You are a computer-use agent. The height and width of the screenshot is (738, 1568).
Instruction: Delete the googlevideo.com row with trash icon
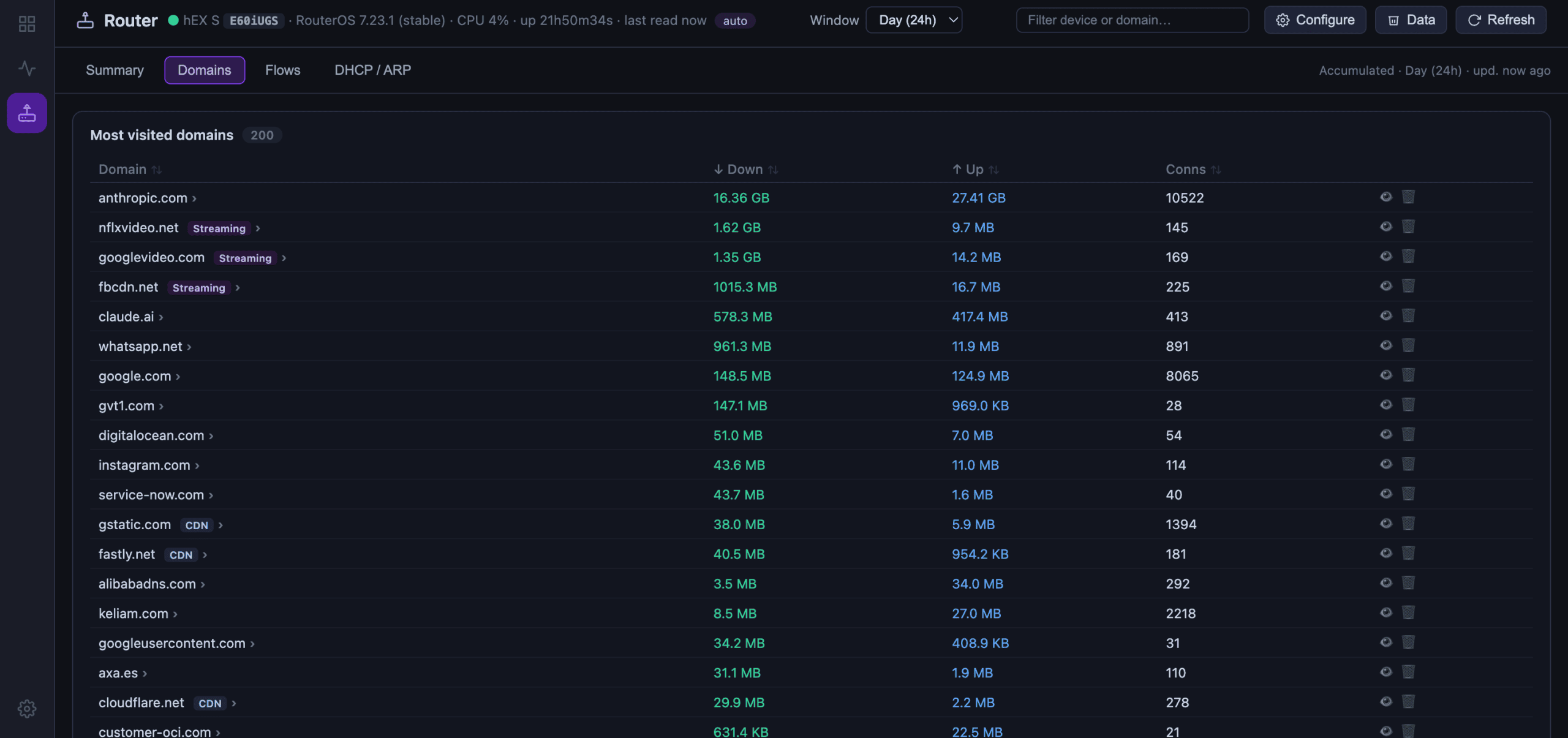(1408, 256)
